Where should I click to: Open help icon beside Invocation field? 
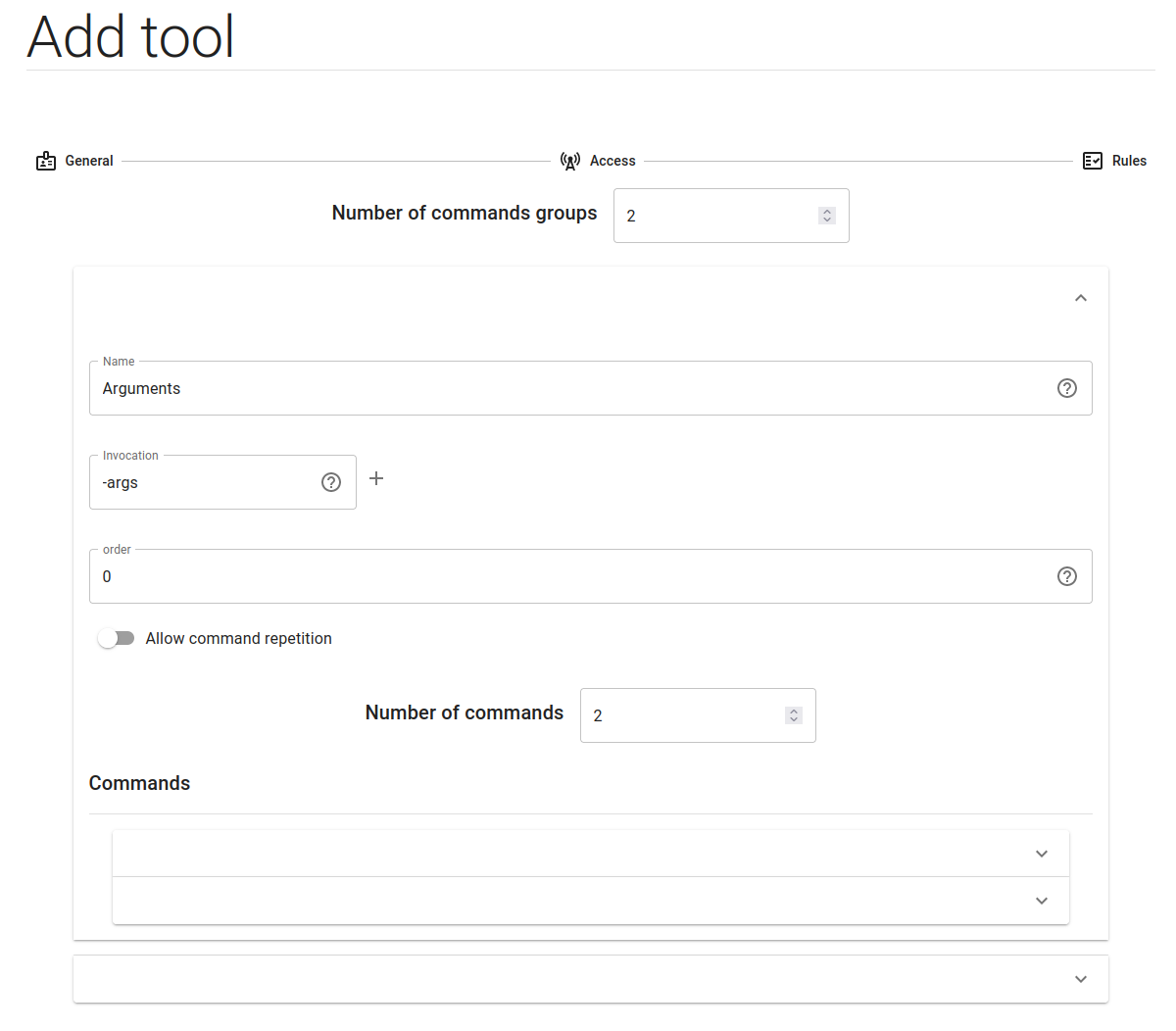coord(331,482)
